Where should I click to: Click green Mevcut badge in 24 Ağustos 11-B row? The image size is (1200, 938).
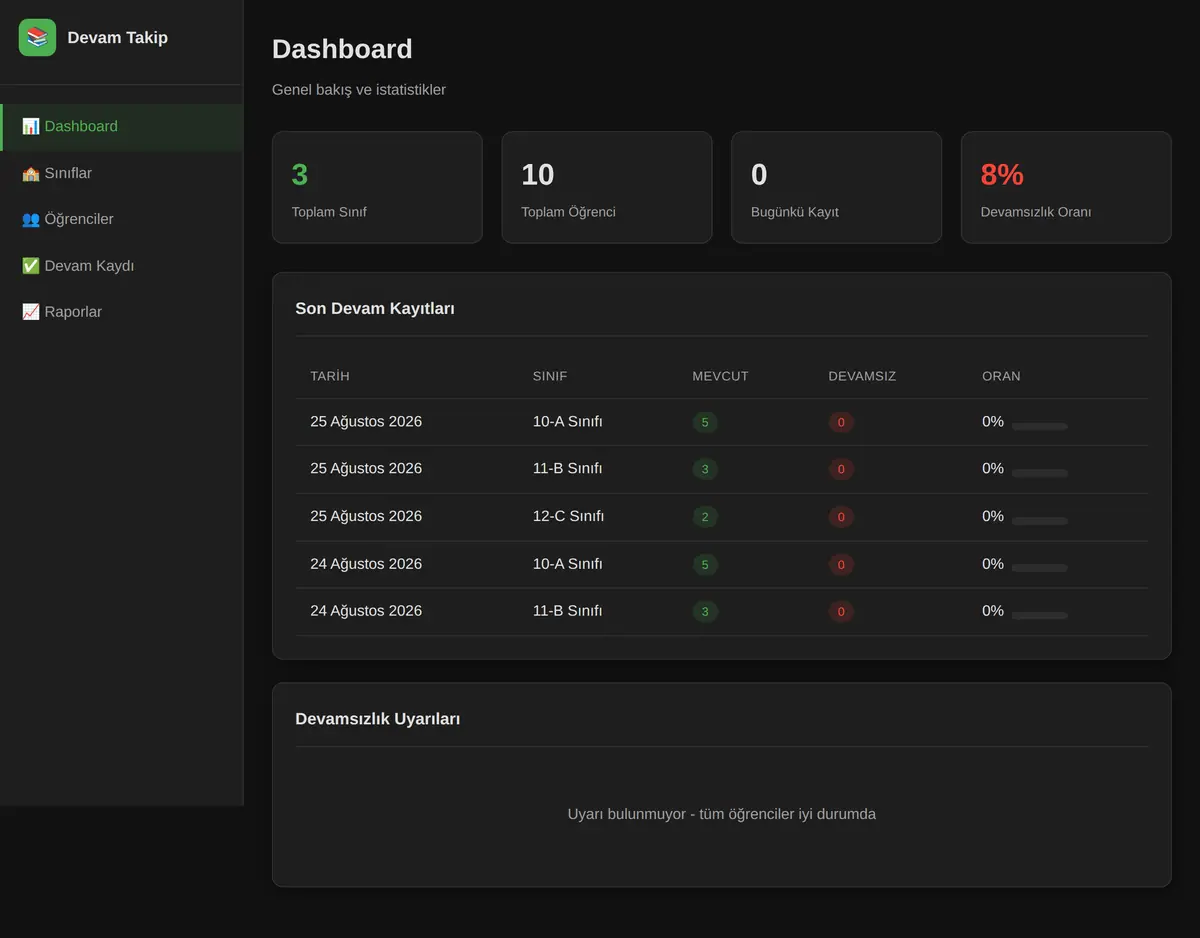click(x=705, y=612)
